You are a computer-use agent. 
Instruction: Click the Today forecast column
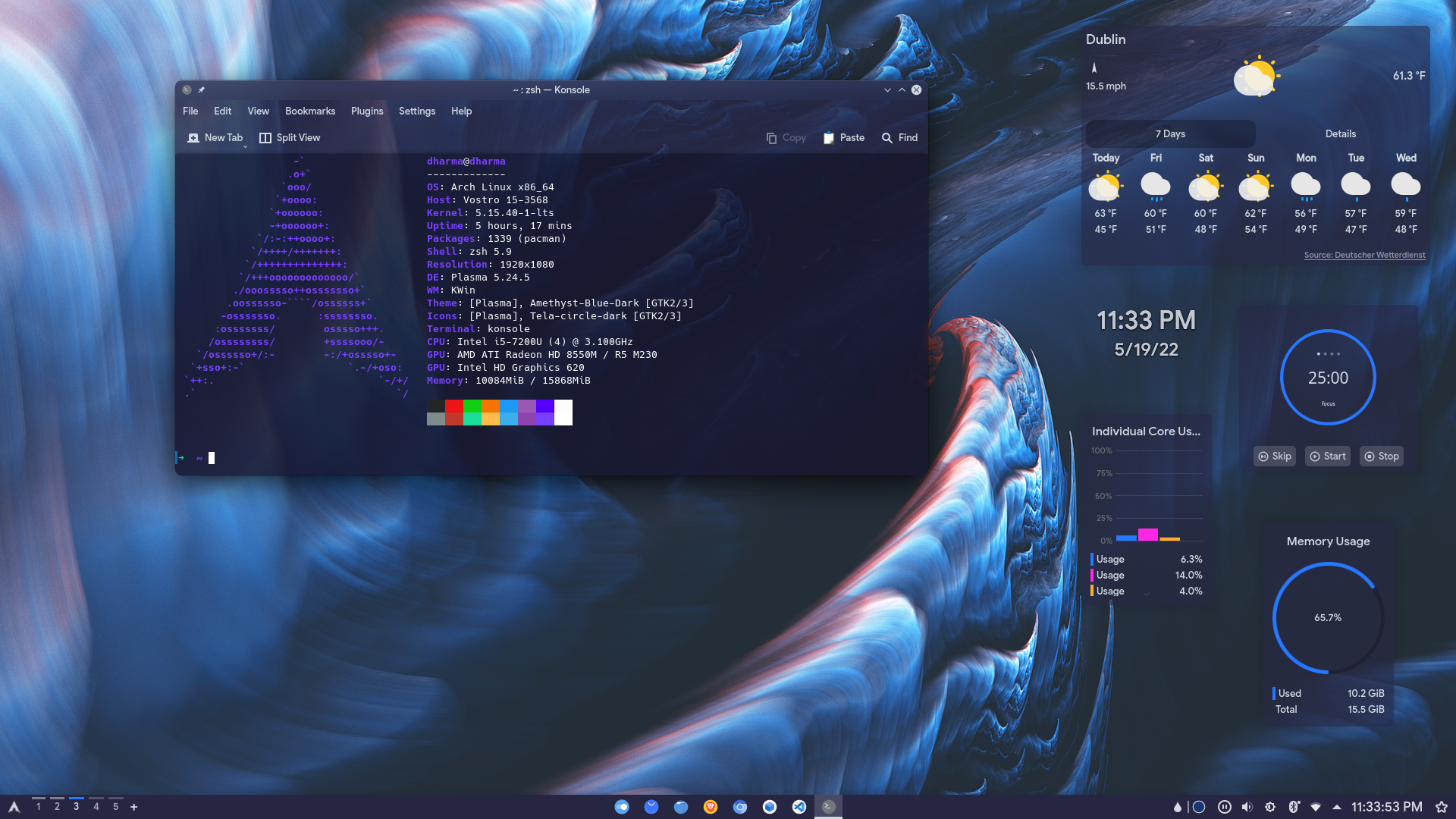click(x=1106, y=193)
